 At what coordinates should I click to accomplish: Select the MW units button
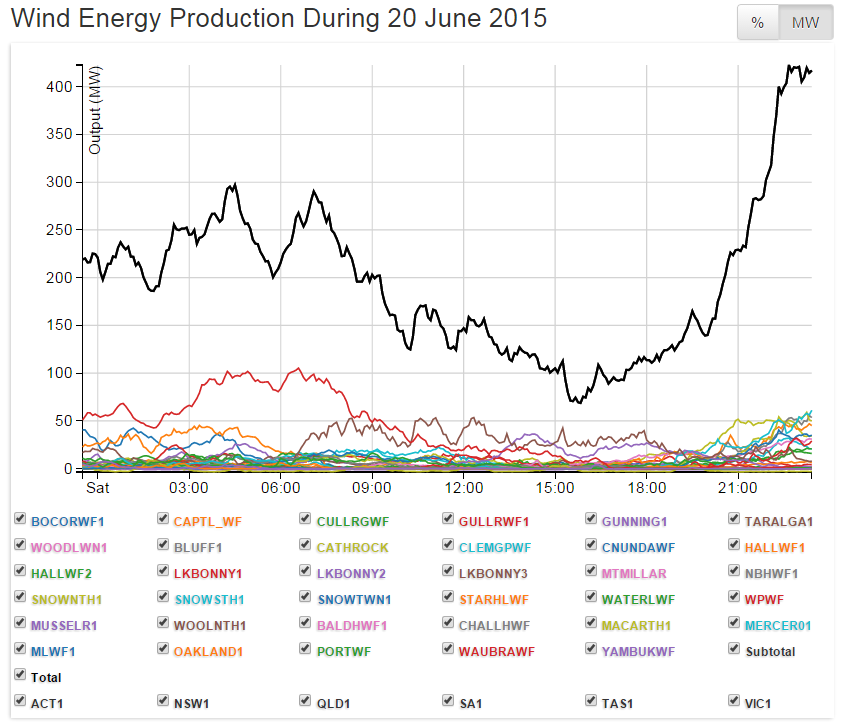click(x=806, y=23)
